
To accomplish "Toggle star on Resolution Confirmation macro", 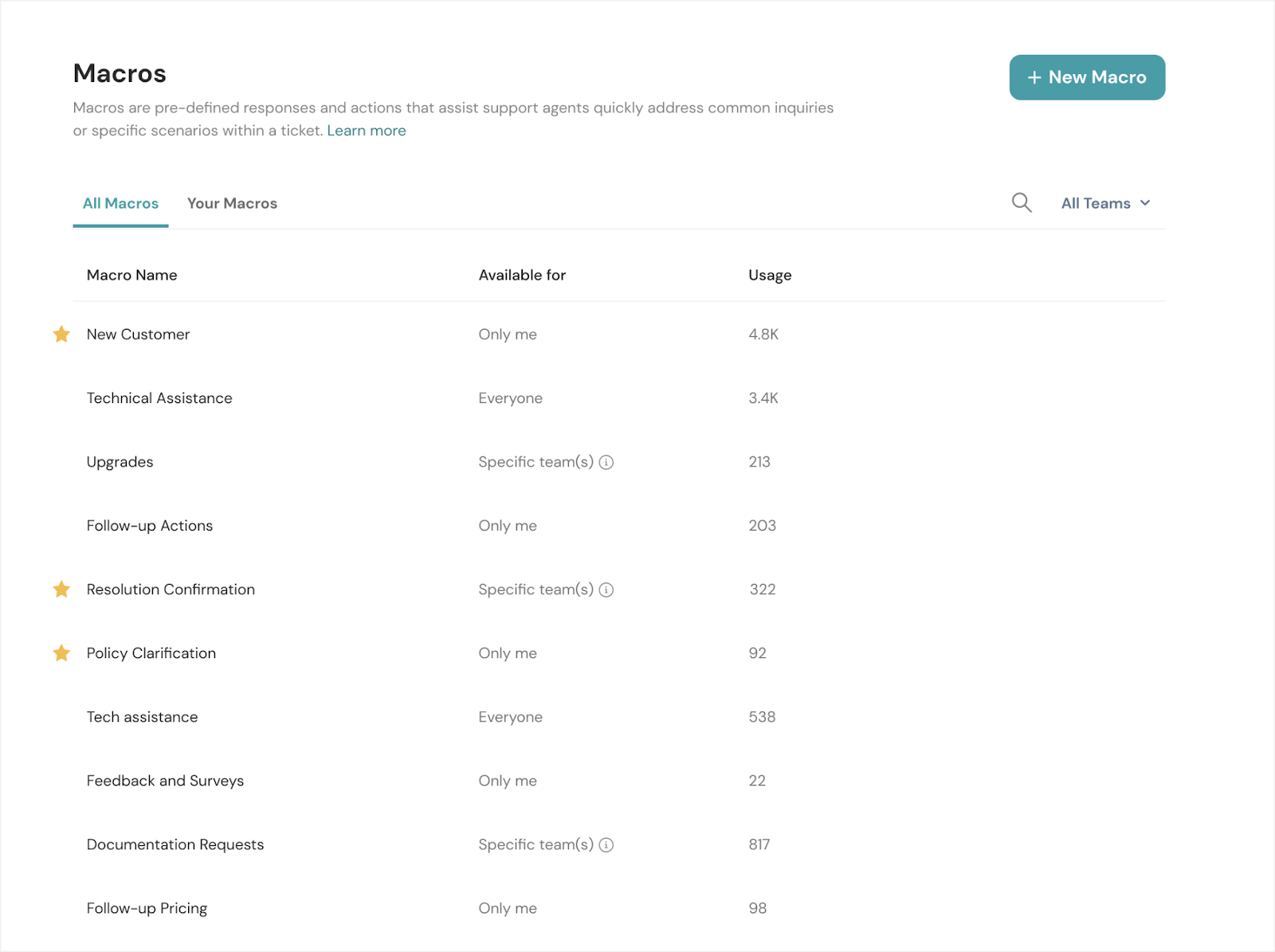I will point(61,590).
